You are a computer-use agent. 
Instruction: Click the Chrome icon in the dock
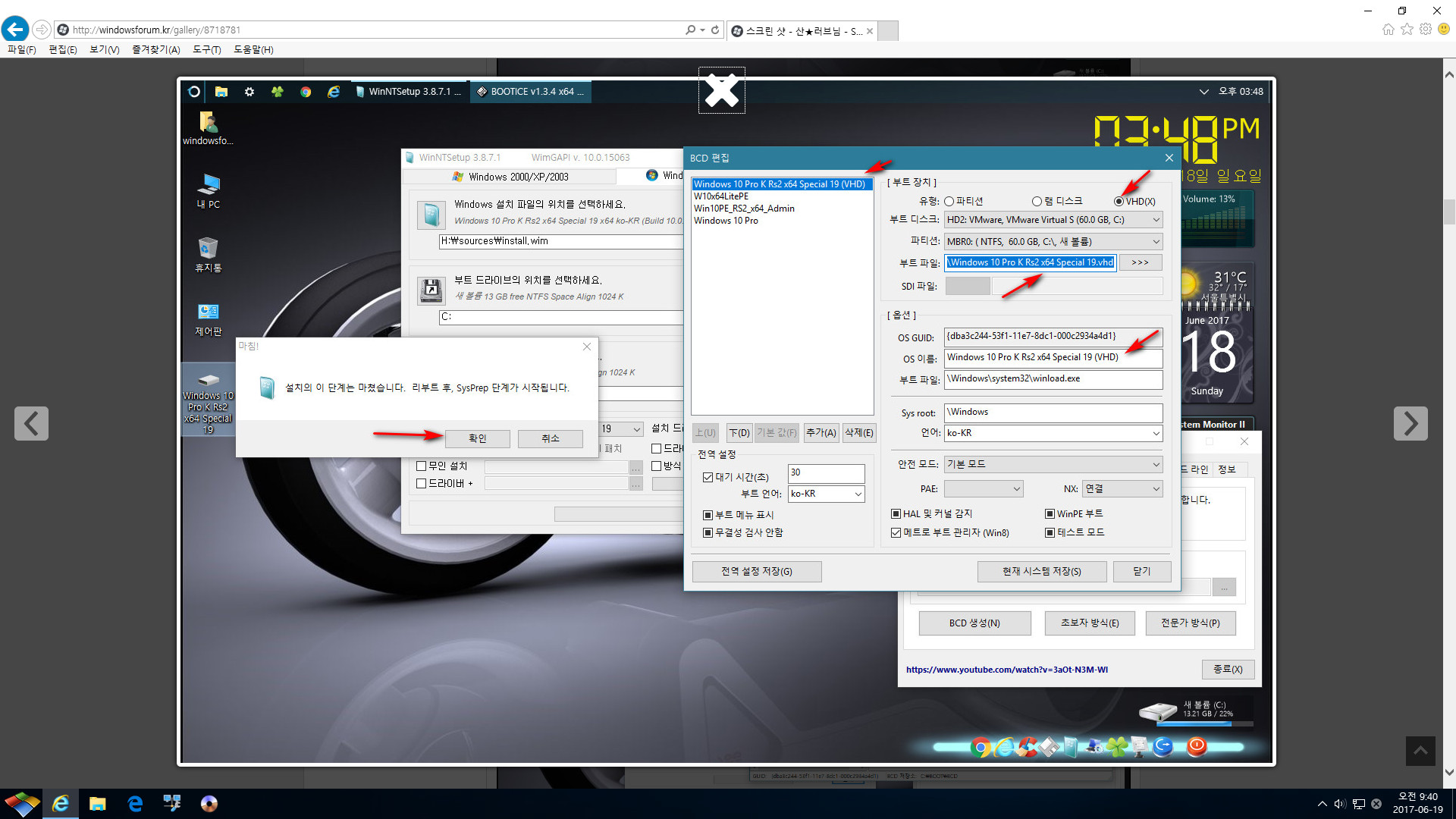point(981,748)
